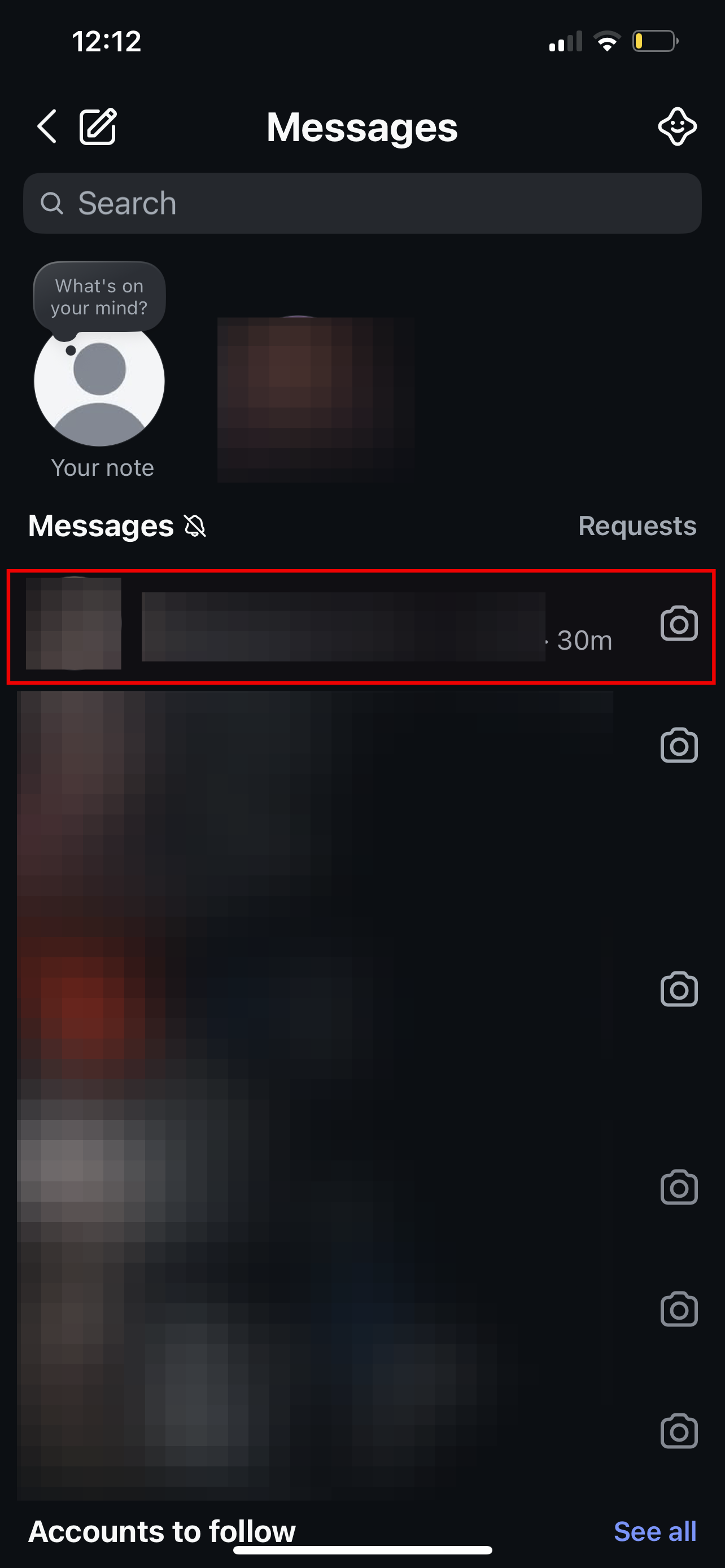Tap the camera icon for the second conversation

(x=679, y=745)
